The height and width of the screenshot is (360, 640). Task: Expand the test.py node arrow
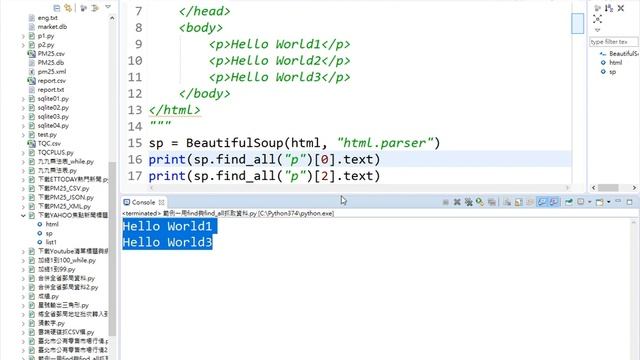23,135
